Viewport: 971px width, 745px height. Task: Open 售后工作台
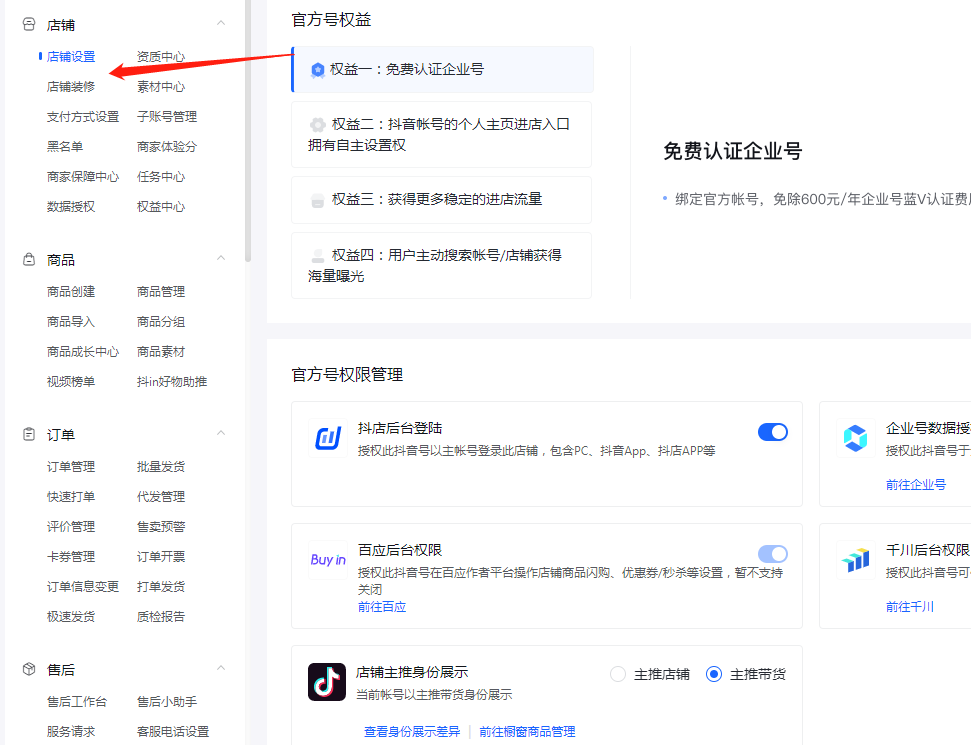tap(77, 702)
